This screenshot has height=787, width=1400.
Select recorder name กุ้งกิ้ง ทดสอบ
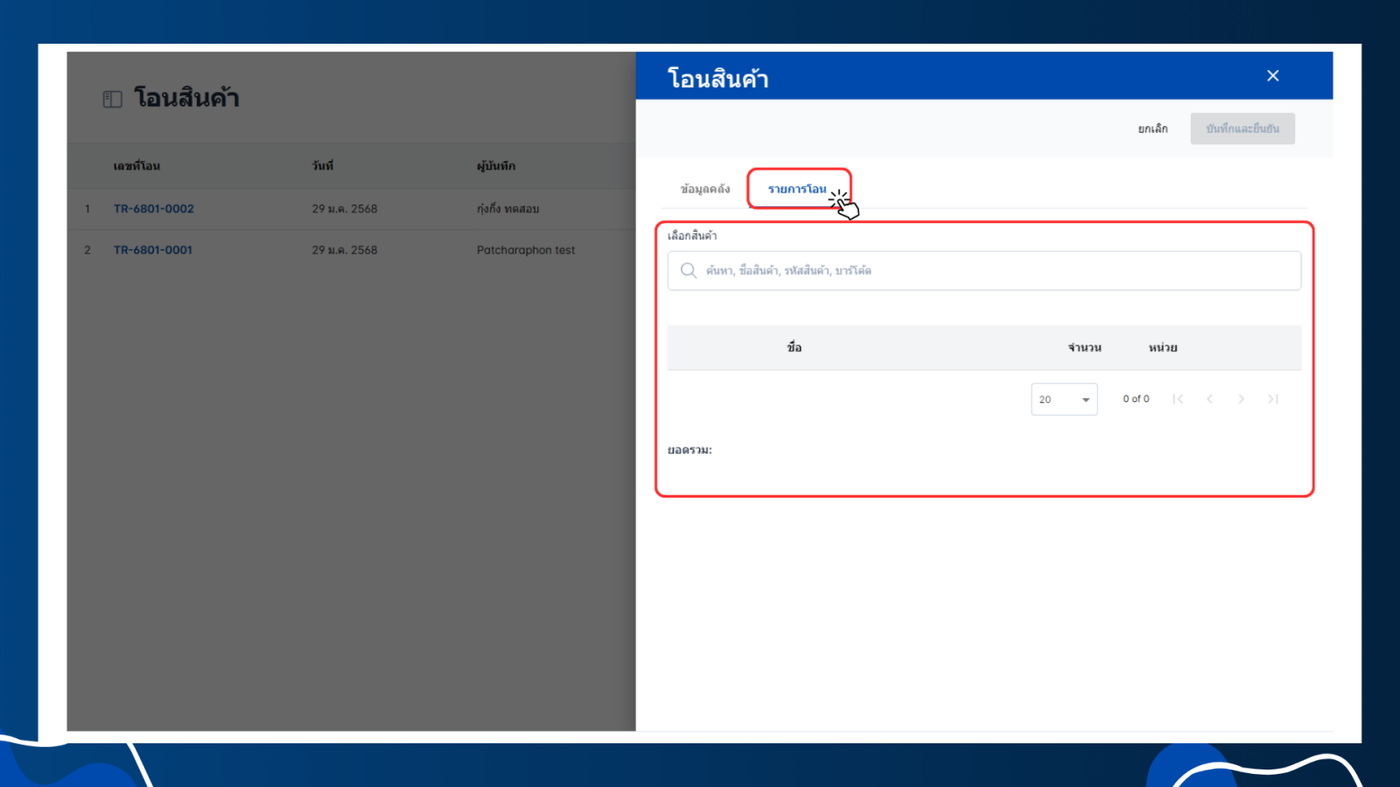(x=508, y=209)
